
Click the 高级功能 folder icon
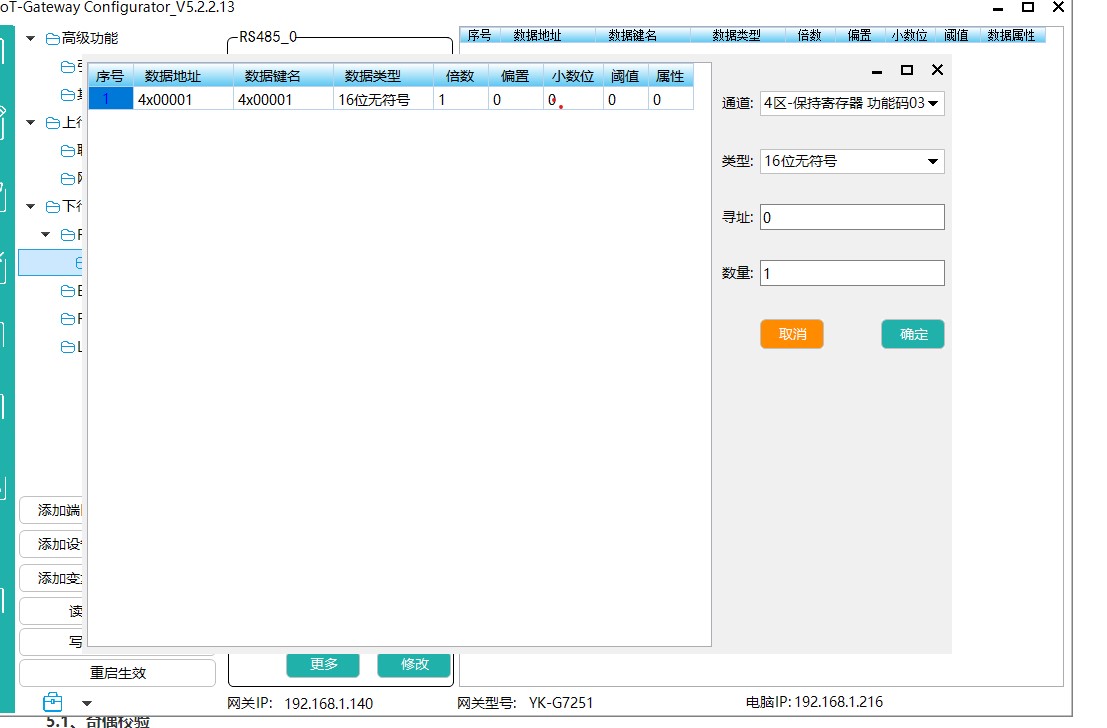pos(52,38)
